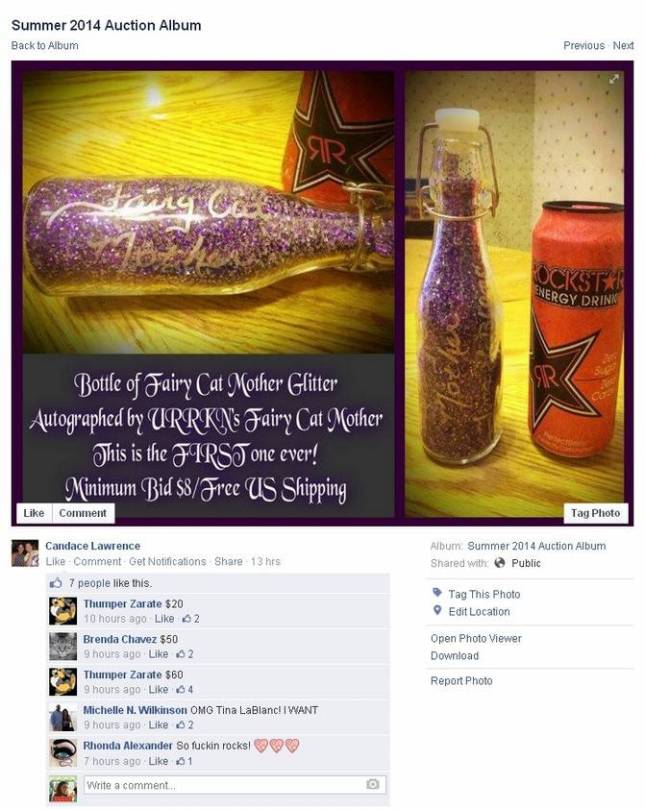
Task: Click the globe icon next to Public
Action: pyautogui.click(x=499, y=562)
